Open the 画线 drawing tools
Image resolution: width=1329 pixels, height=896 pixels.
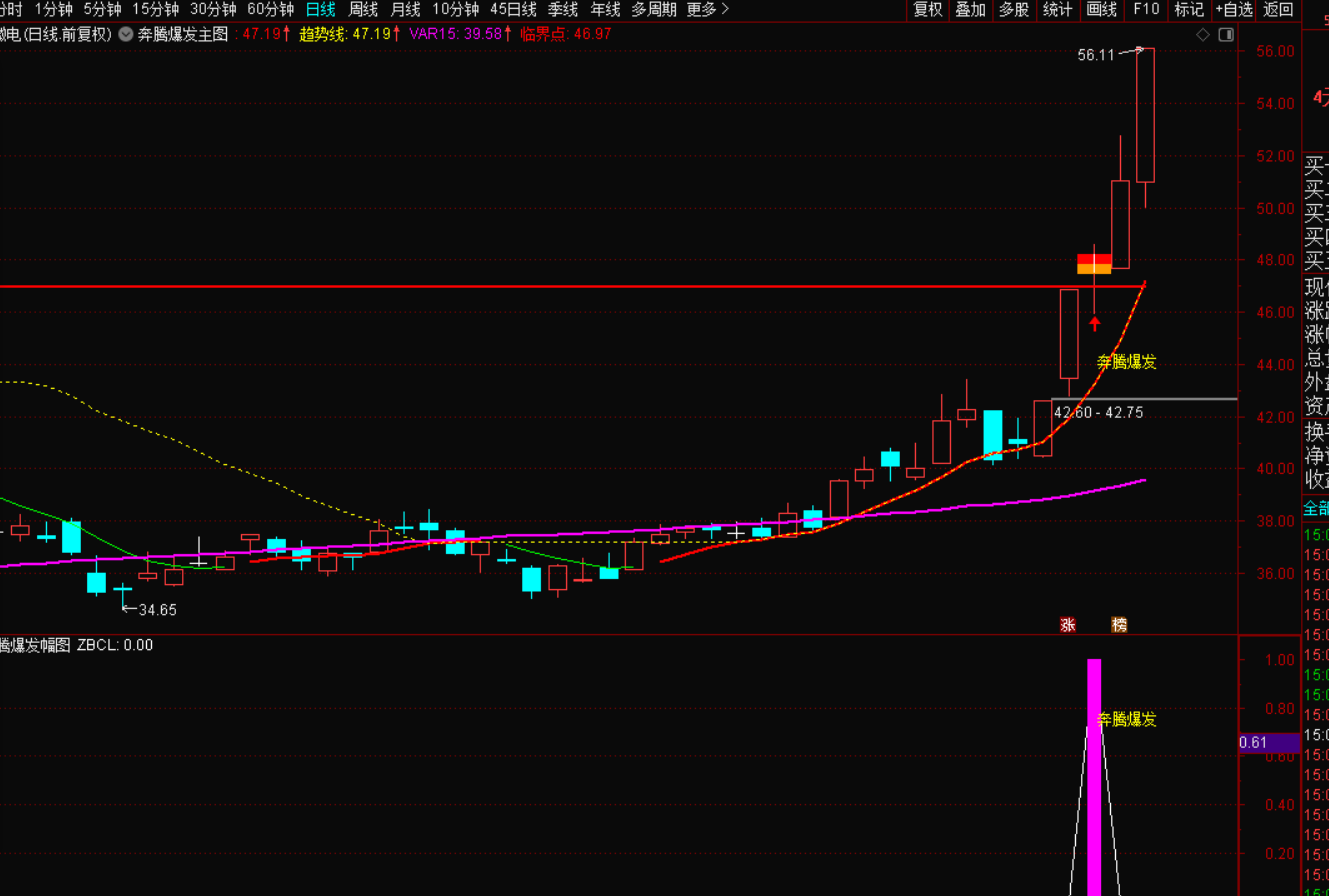click(x=1101, y=10)
